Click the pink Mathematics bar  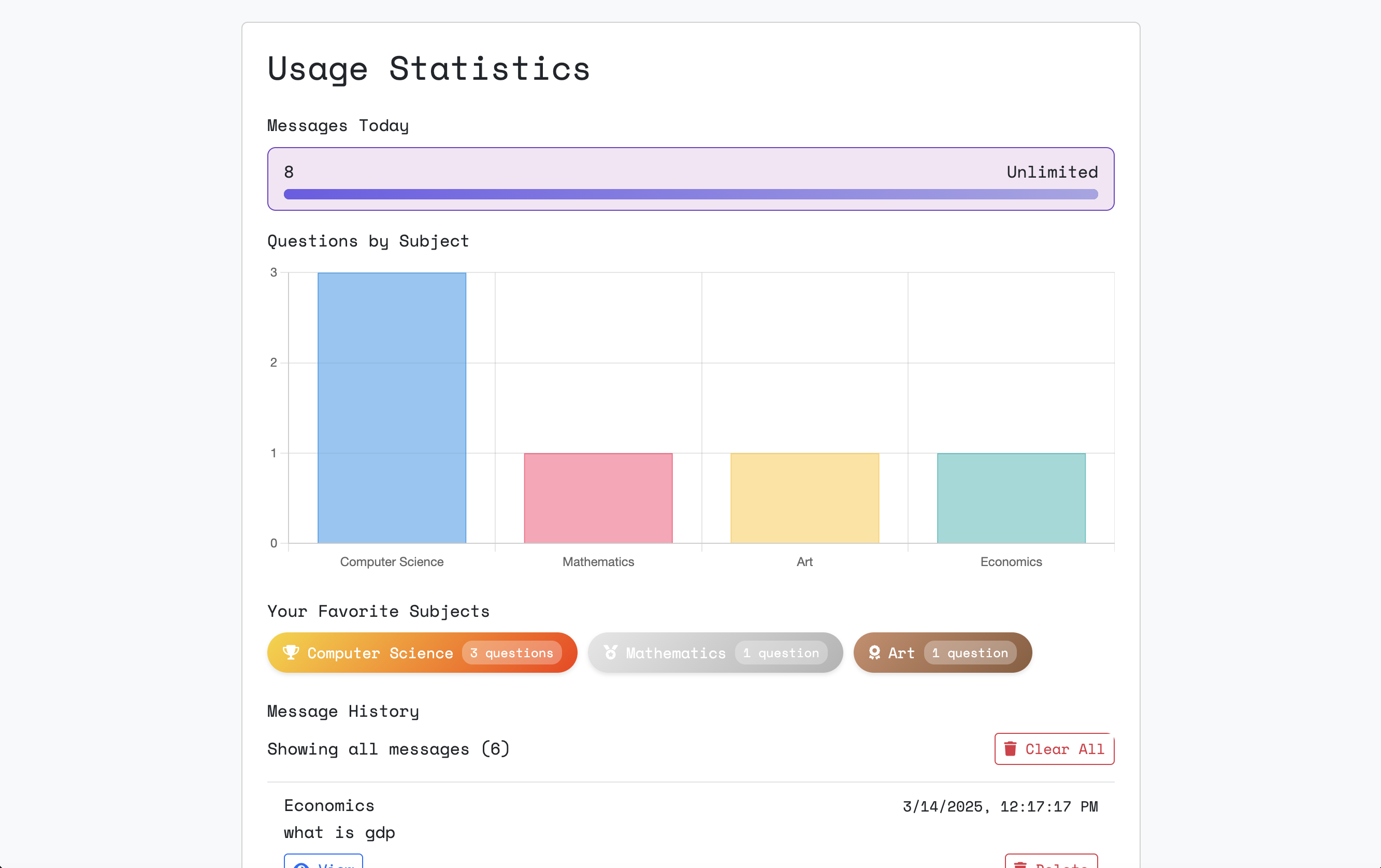pyautogui.click(x=598, y=498)
